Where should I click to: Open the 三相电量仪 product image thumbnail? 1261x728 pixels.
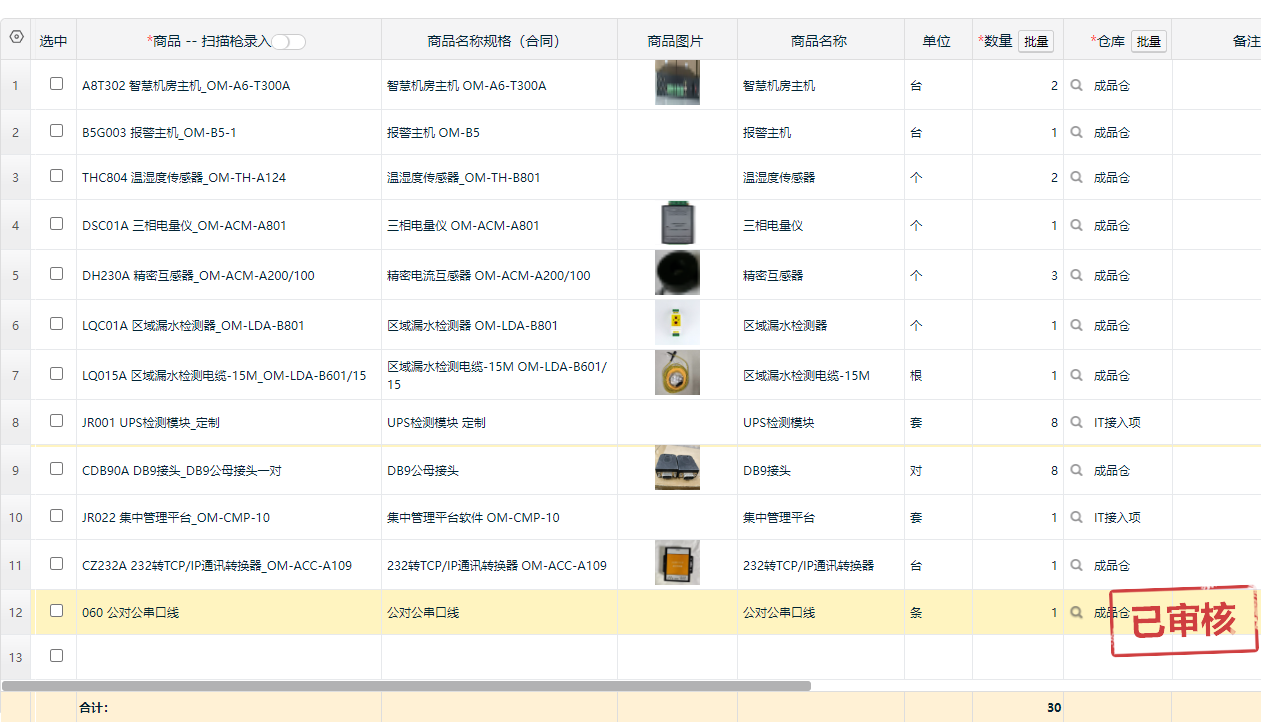pyautogui.click(x=677, y=224)
